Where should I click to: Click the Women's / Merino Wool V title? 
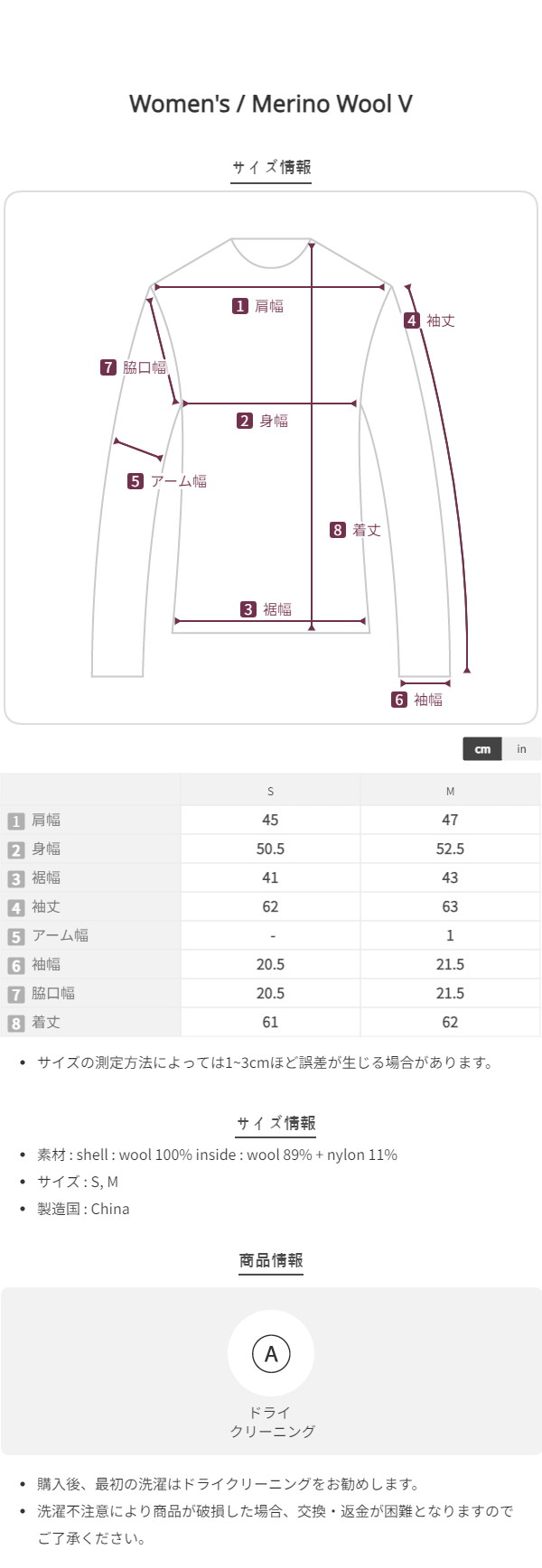click(271, 104)
